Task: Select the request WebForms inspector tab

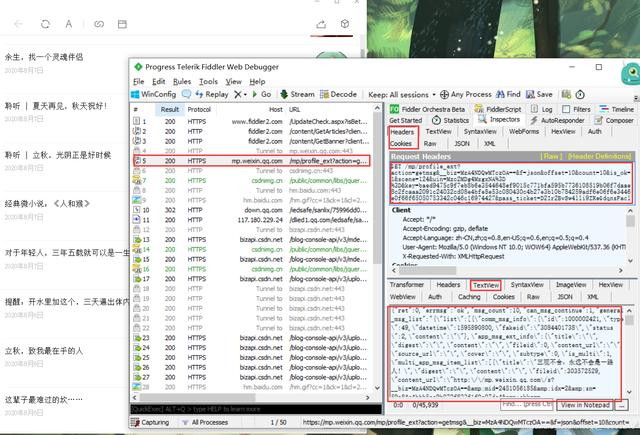Action: tap(524, 131)
